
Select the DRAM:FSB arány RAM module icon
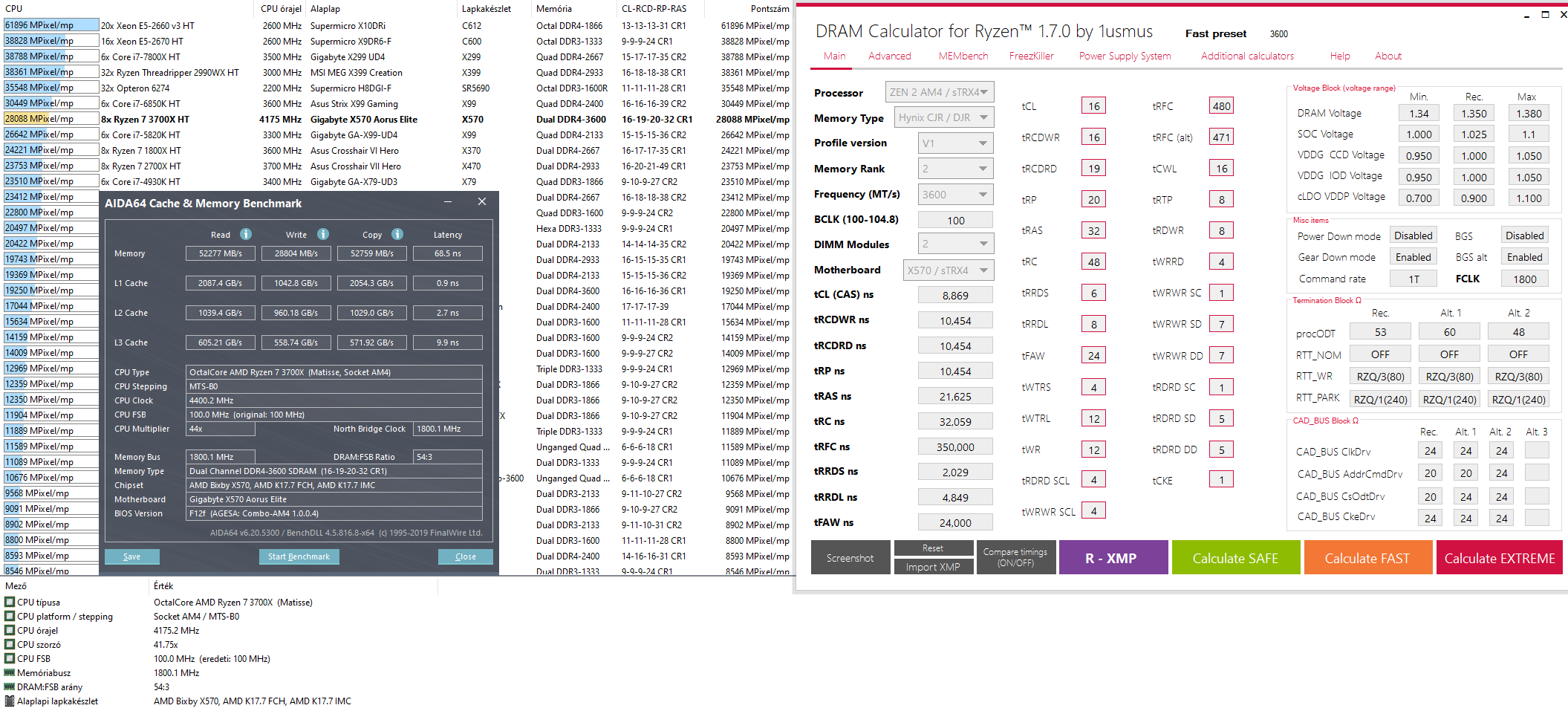pyautogui.click(x=10, y=687)
